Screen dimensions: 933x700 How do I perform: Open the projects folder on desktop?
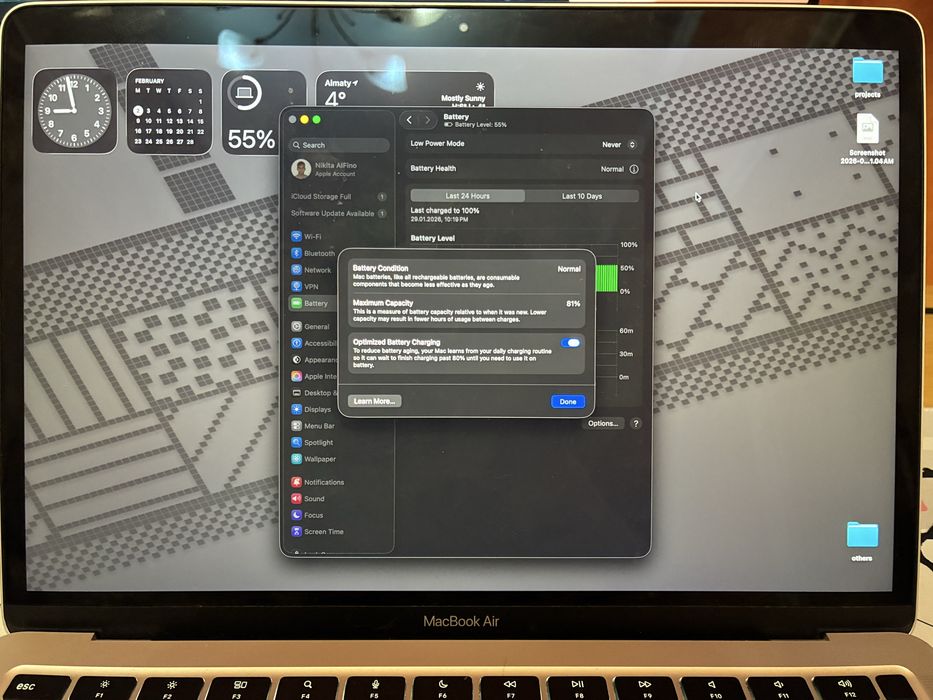click(x=868, y=76)
